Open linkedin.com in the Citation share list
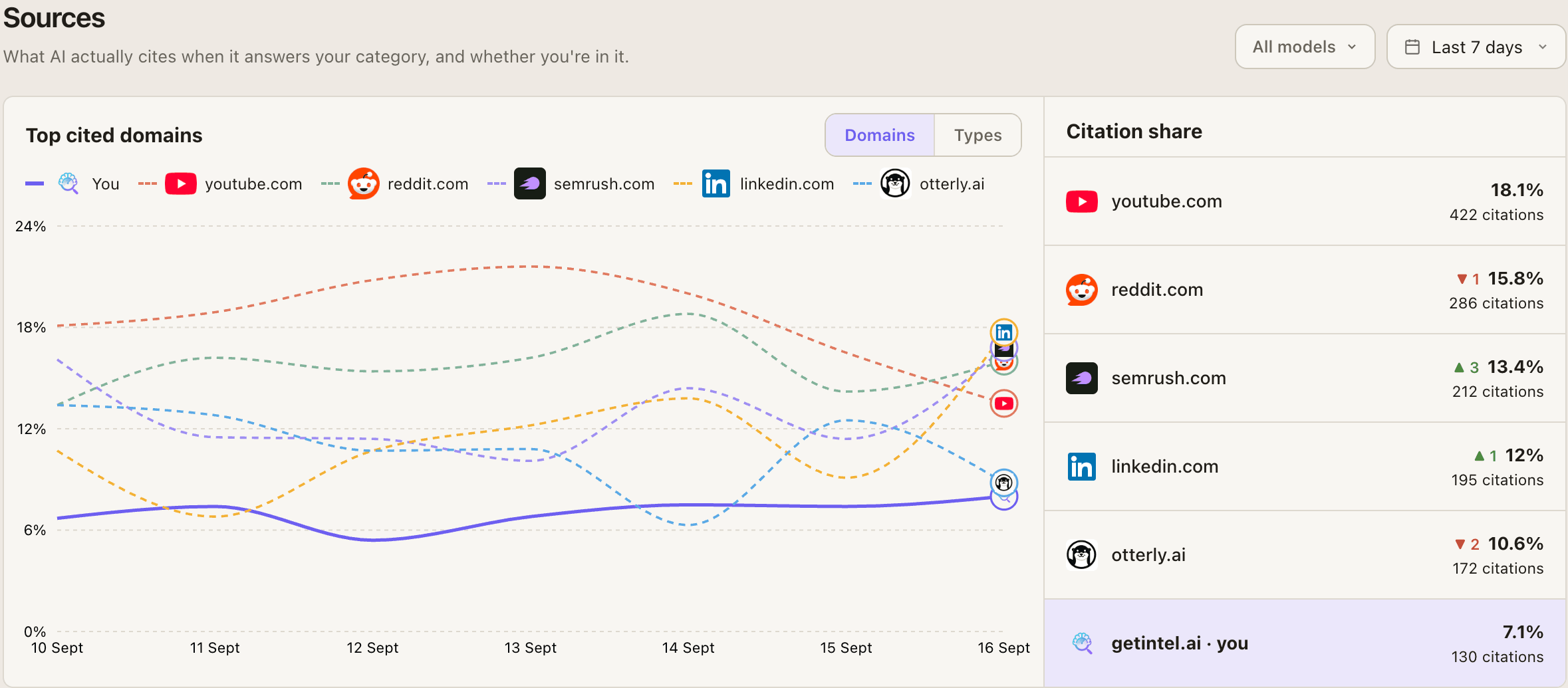1568x688 pixels. [1305, 467]
